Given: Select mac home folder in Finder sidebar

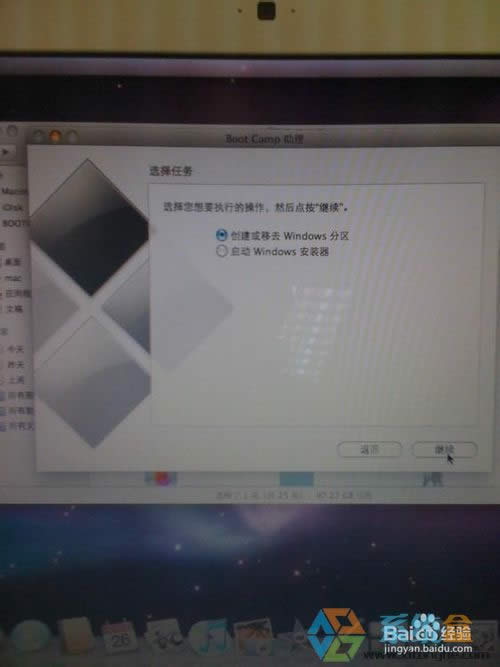Looking at the screenshot, I should 13,278.
